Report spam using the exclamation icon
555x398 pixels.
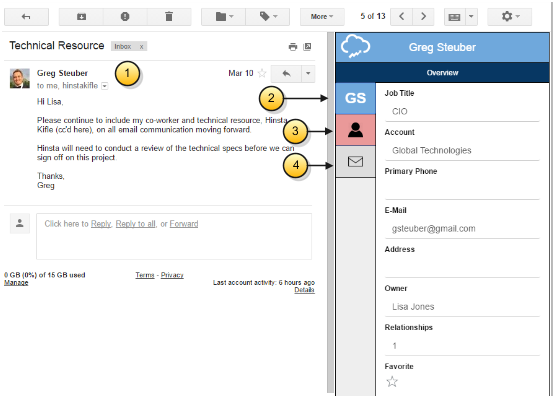coord(125,17)
